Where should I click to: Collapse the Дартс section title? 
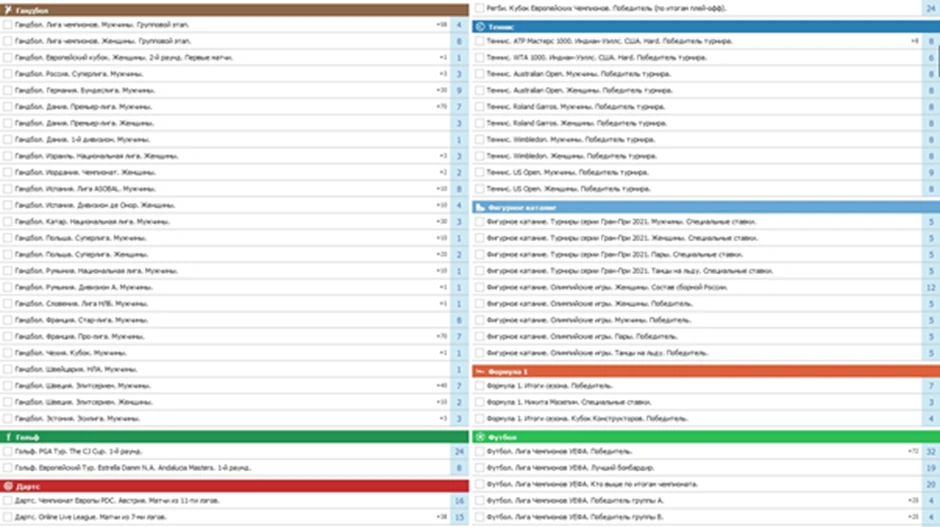[x=28, y=486]
